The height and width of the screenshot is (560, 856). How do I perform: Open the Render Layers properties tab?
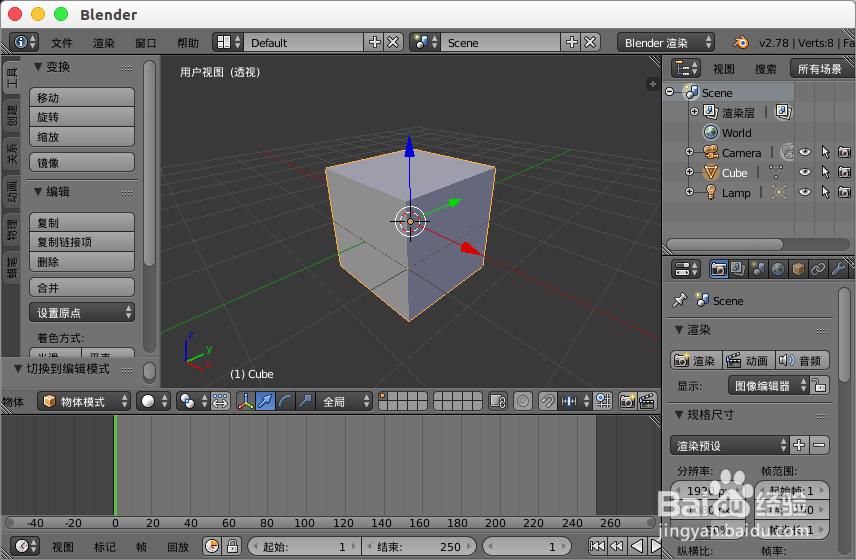coord(738,269)
